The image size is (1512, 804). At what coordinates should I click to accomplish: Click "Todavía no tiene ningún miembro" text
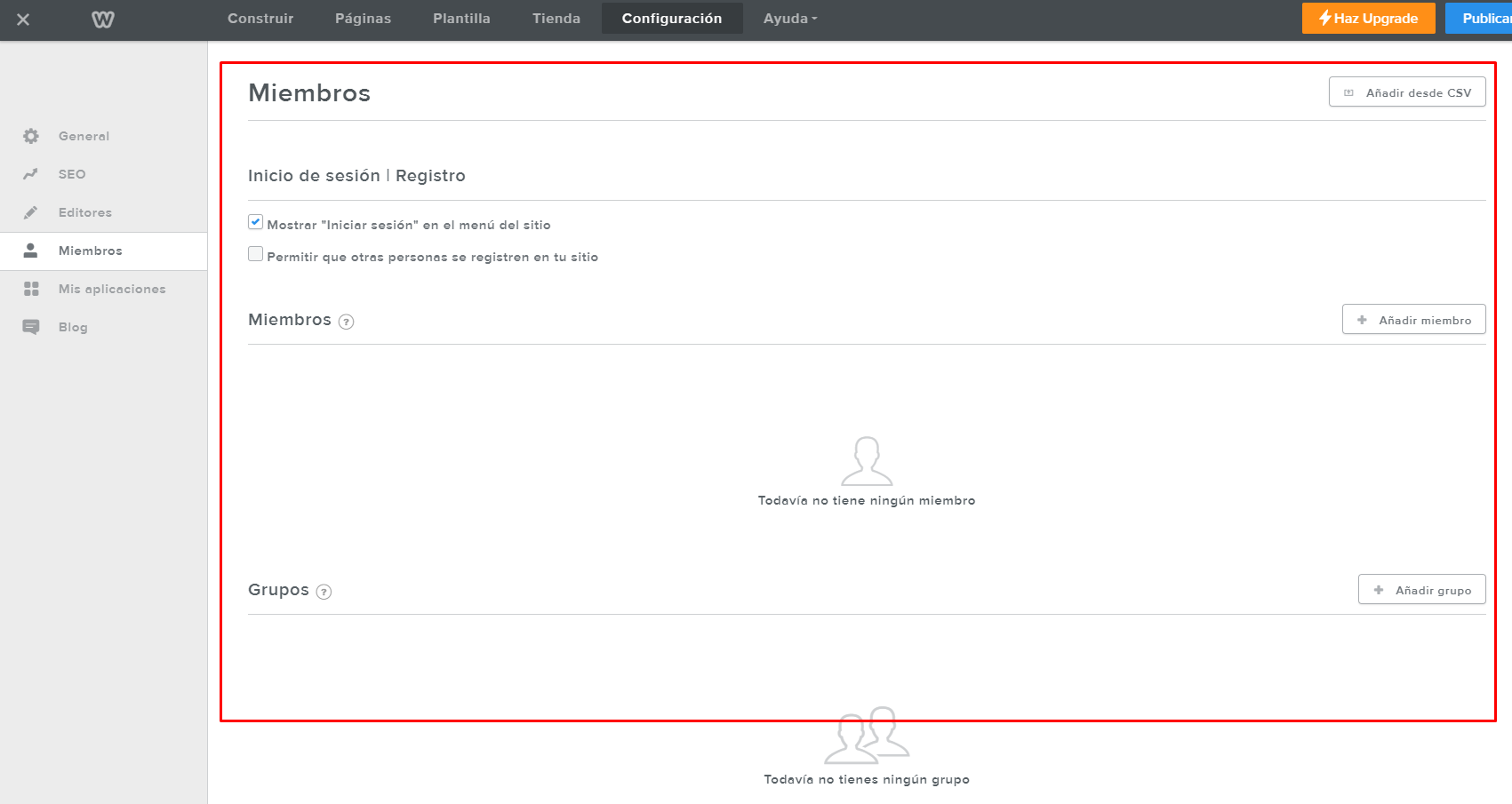pos(867,501)
